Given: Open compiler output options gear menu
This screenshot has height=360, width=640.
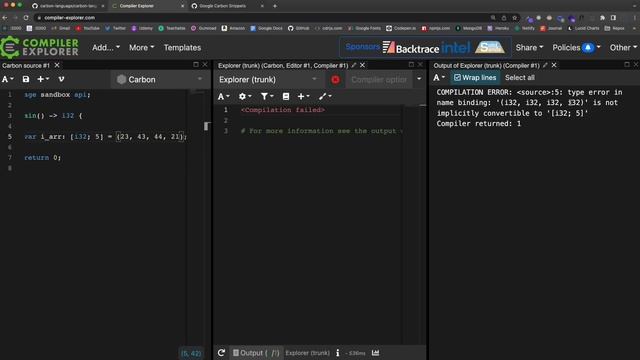Looking at the screenshot, I should click(x=244, y=96).
